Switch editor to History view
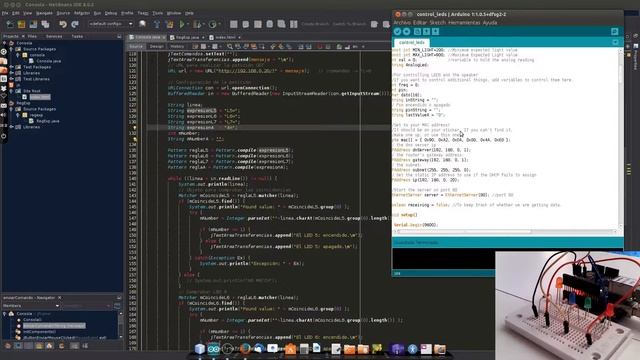The height and width of the screenshot is (360, 640). [x=177, y=47]
